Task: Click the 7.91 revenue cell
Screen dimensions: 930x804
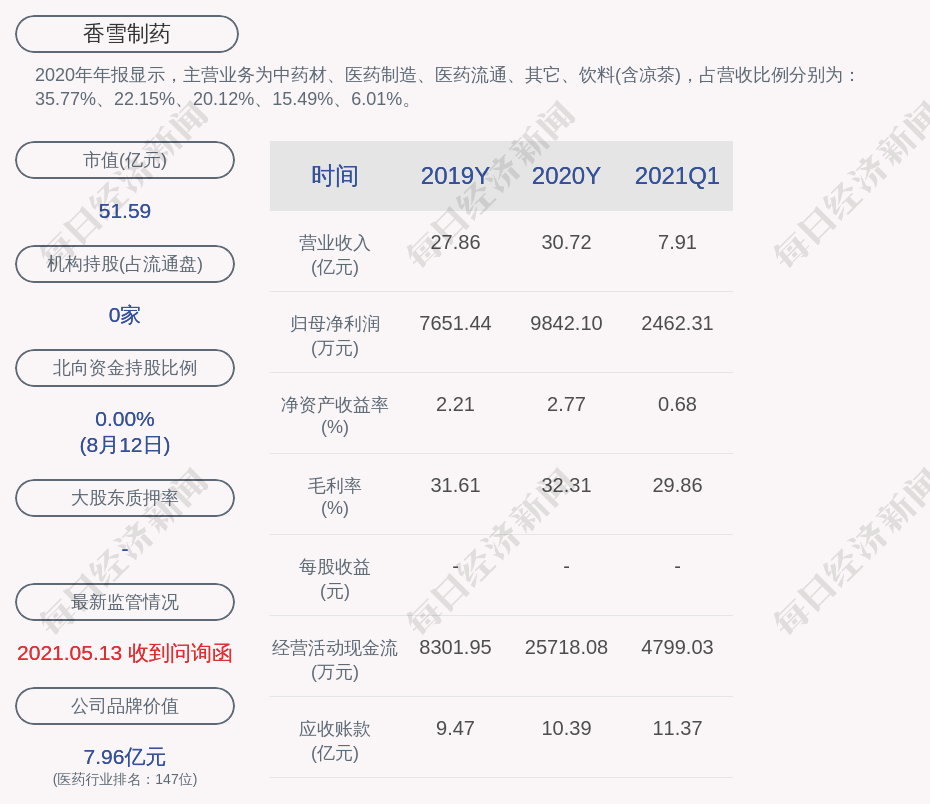Action: (677, 243)
